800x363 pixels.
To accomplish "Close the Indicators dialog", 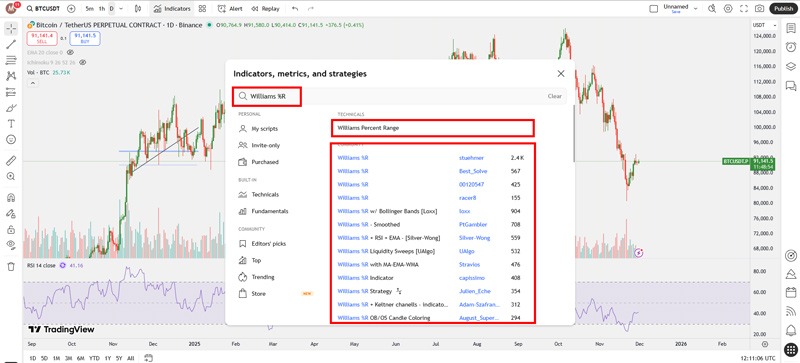I will (561, 74).
